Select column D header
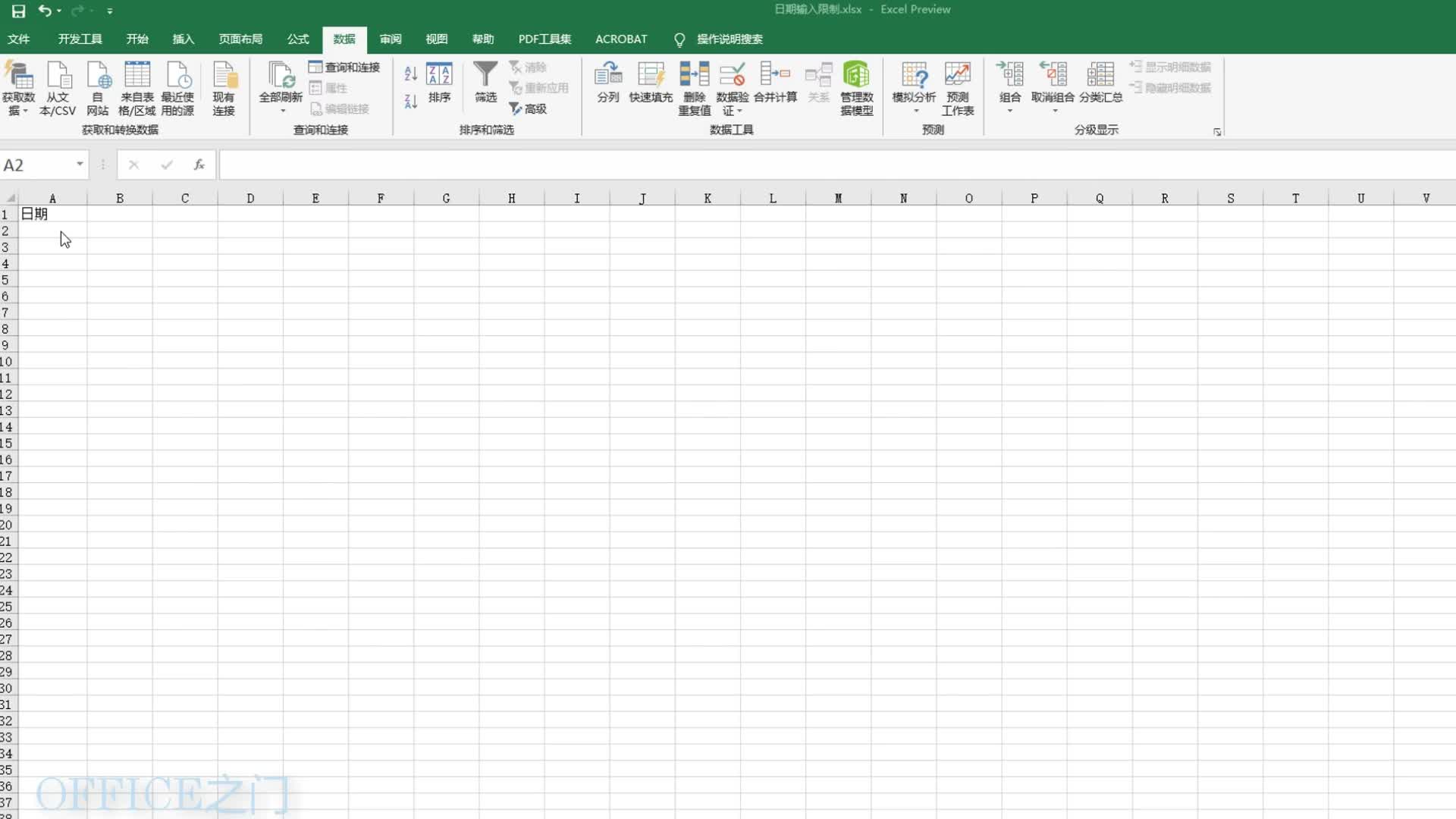This screenshot has width=1456, height=819. [250, 198]
